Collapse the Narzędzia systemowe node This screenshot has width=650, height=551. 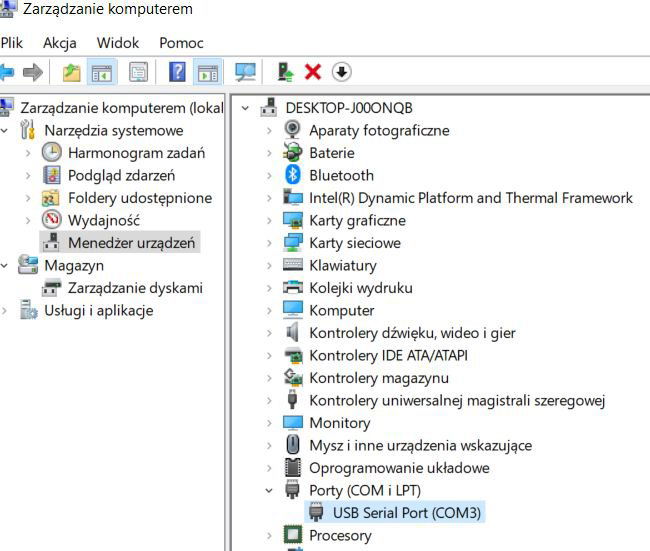pyautogui.click(x=4, y=131)
